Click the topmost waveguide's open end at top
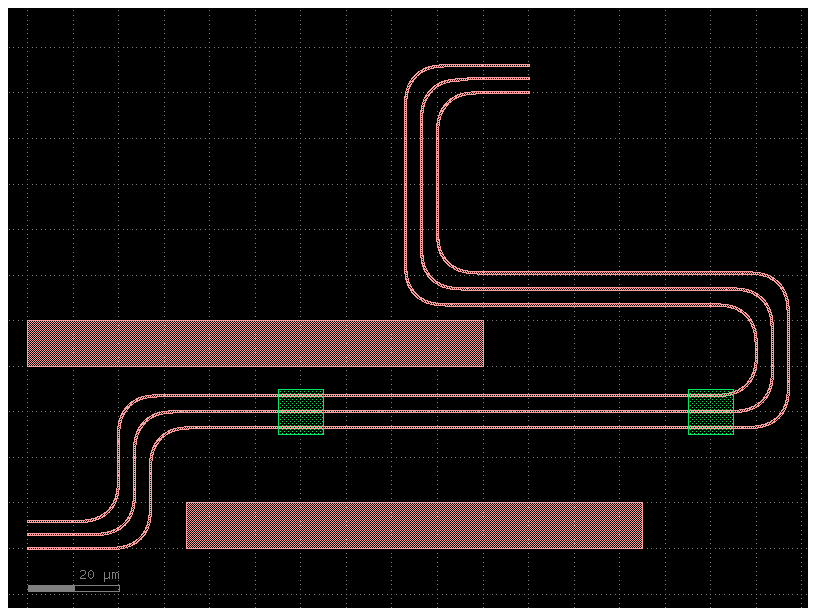Viewport: 816px width, 616px height. pyautogui.click(x=527, y=66)
